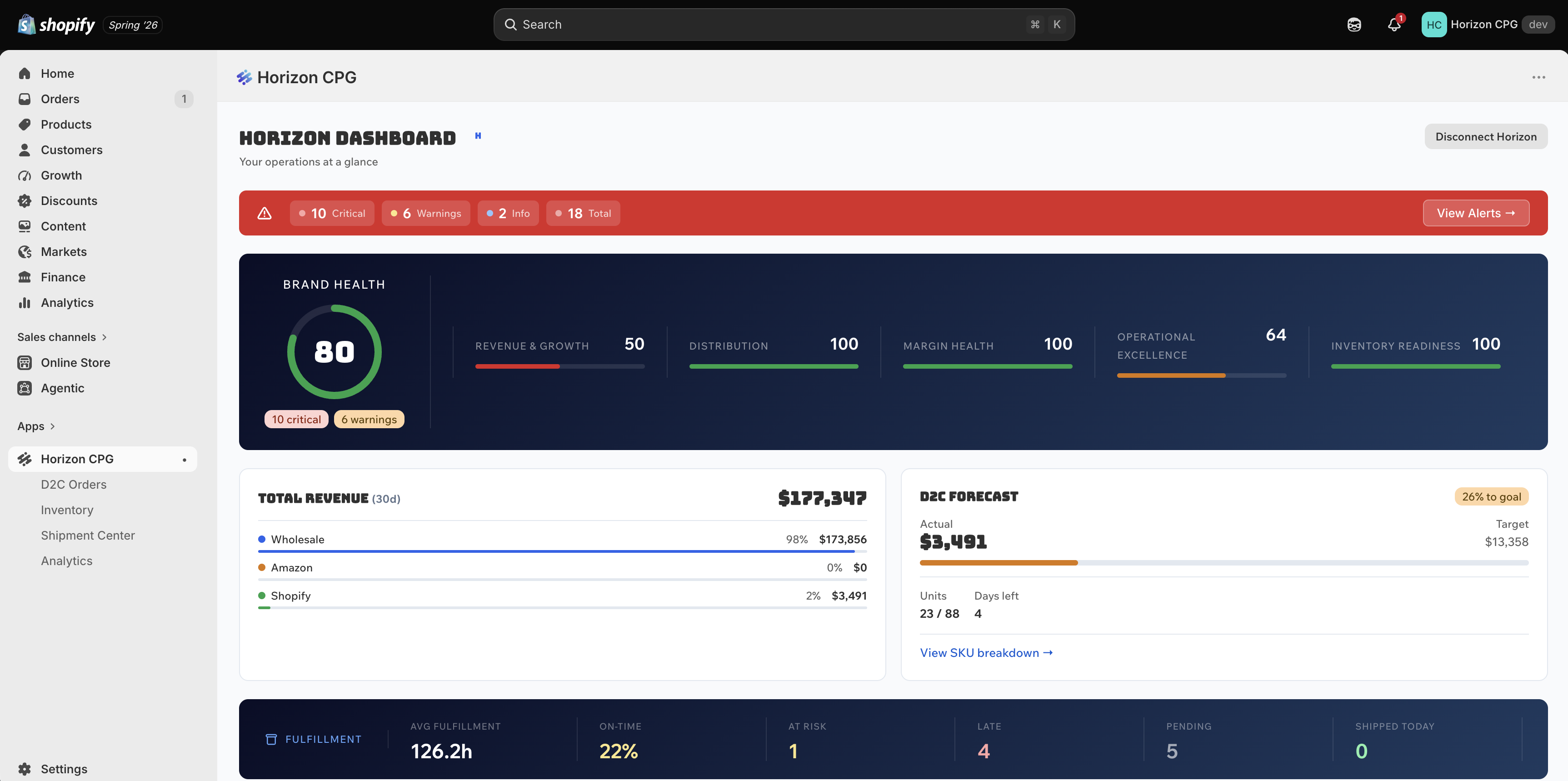
Task: Click the 18 Total alerts chip
Action: click(583, 213)
